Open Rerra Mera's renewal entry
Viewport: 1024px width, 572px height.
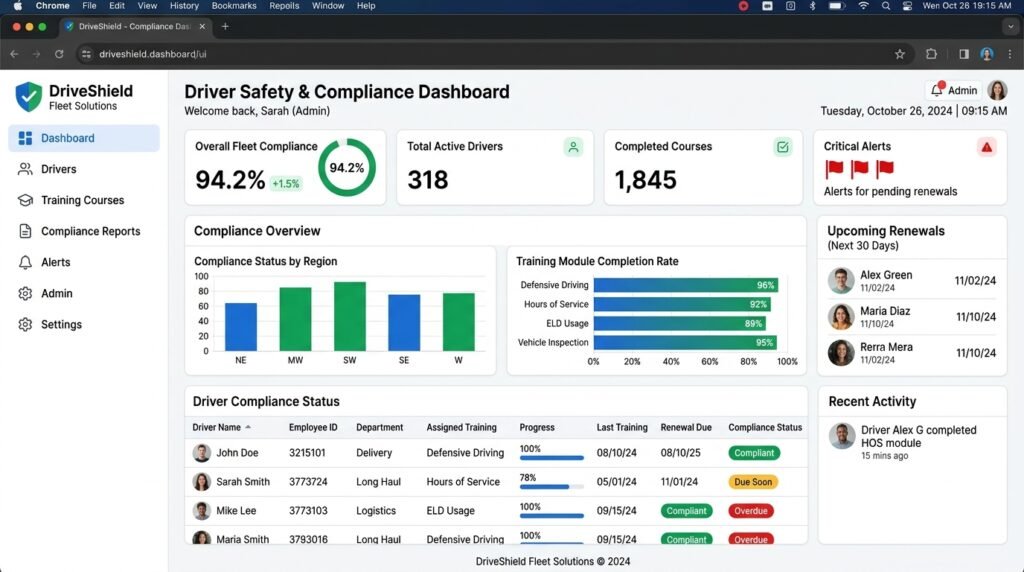912,353
